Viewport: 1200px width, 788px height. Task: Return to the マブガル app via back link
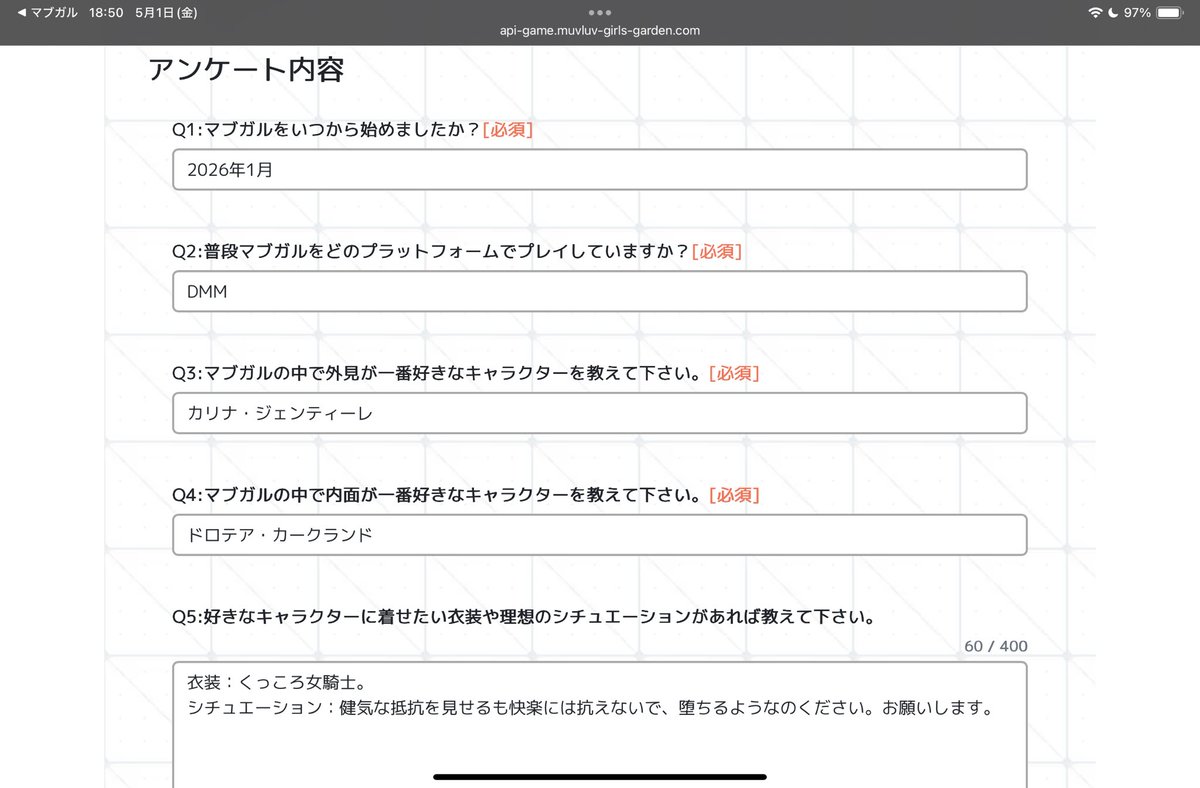(48, 13)
